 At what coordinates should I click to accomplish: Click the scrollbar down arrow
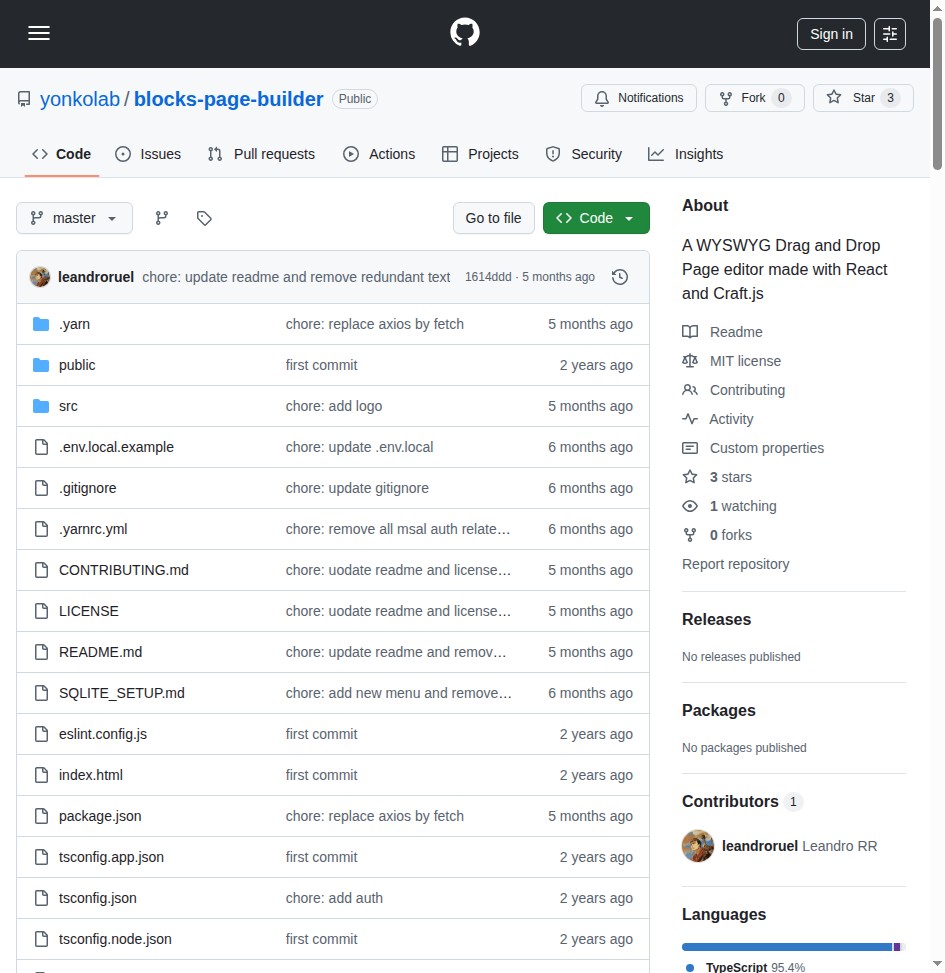(x=937, y=964)
